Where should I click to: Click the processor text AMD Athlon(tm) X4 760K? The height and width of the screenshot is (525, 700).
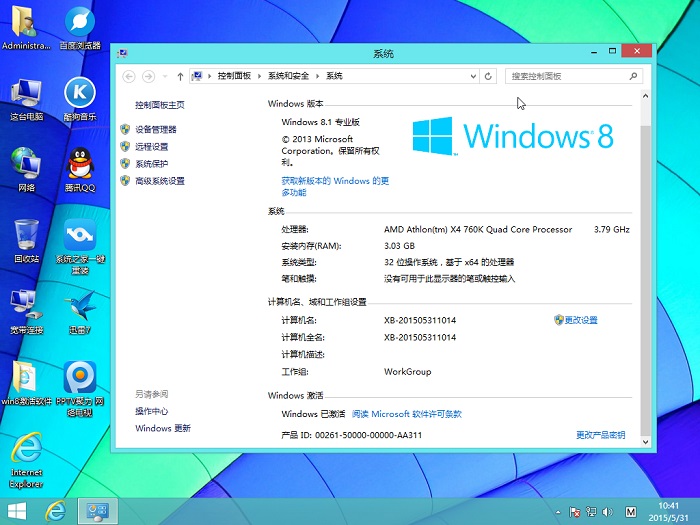pos(478,229)
